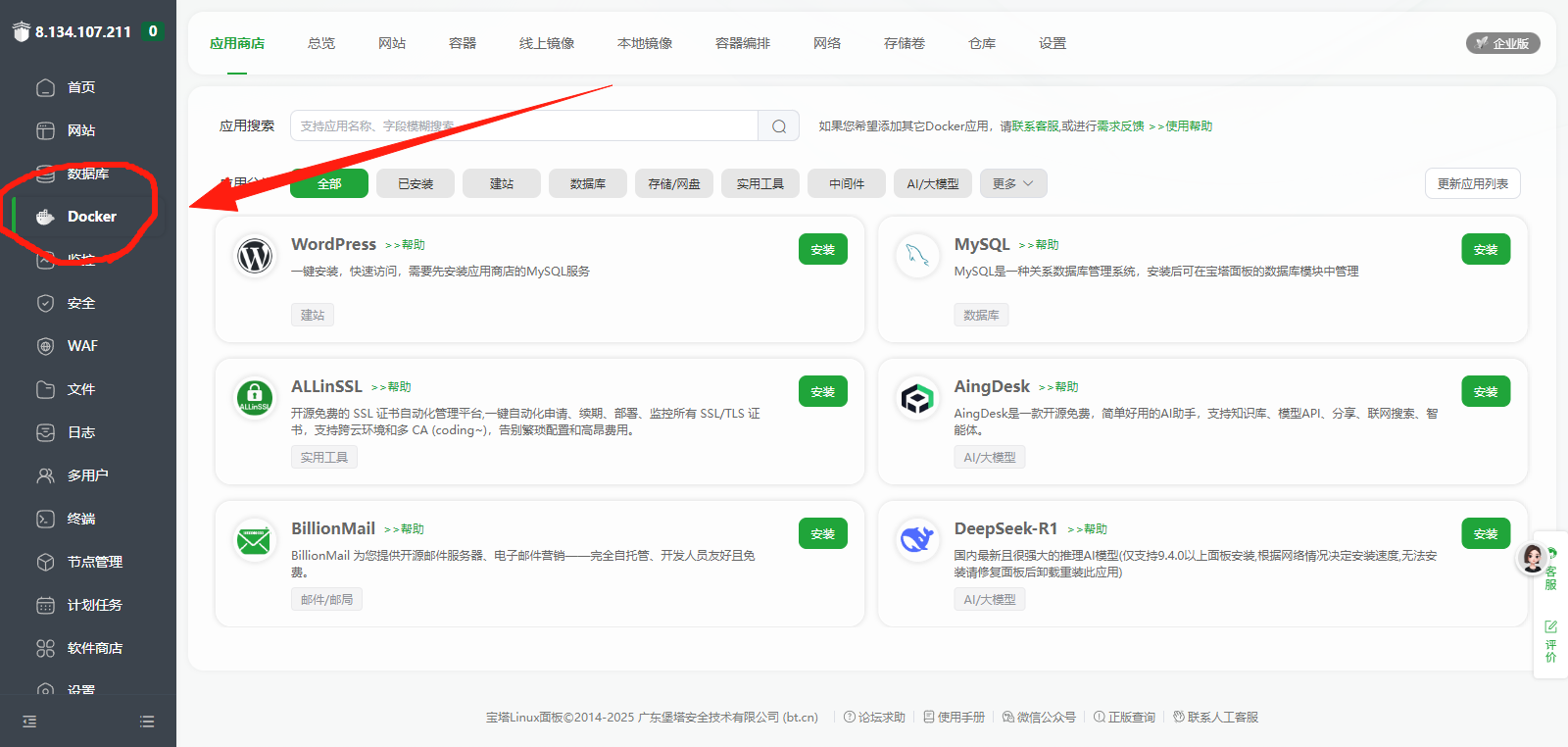Click the ALLinSSL lock logo
Screen dimensions: 1568x747
pos(255,399)
